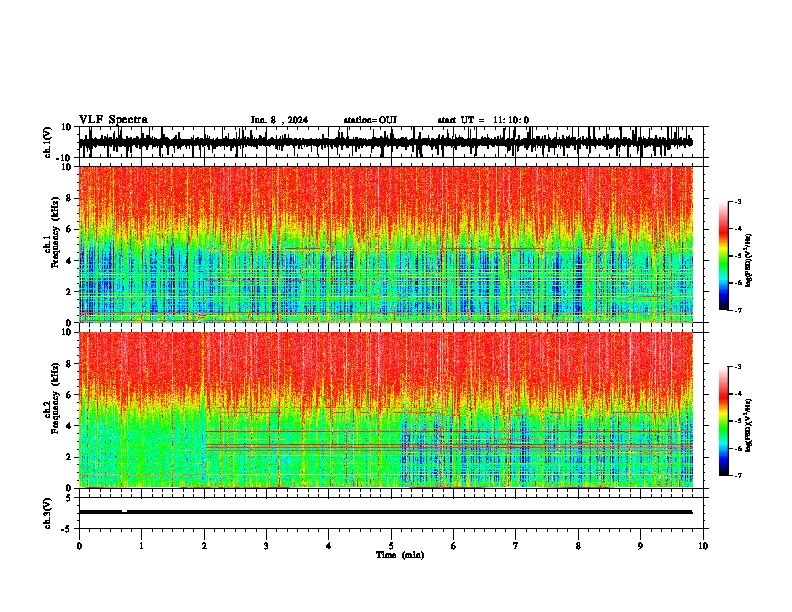
Task: Click time axis tick label "2"
Action: 204,545
